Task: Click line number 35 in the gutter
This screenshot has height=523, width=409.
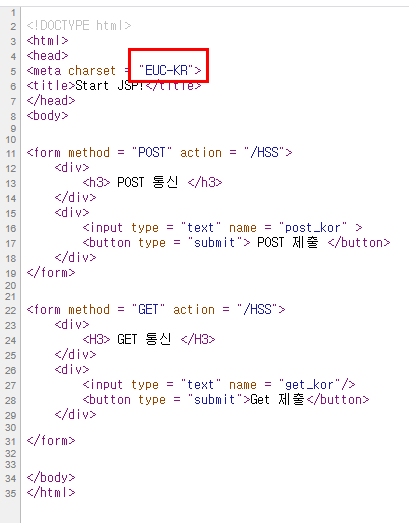Action: click(x=11, y=493)
